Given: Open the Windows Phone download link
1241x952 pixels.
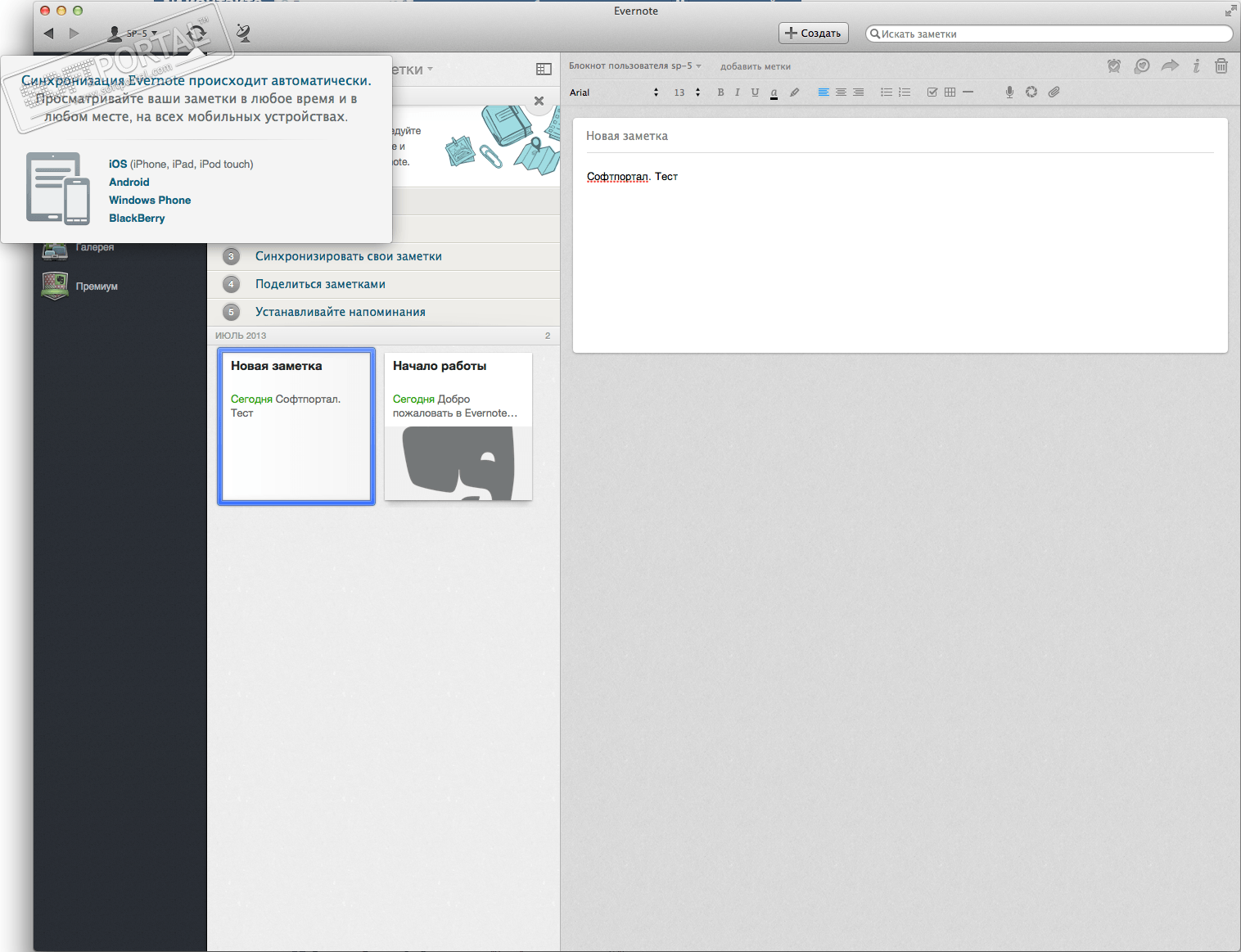Looking at the screenshot, I should 150,201.
